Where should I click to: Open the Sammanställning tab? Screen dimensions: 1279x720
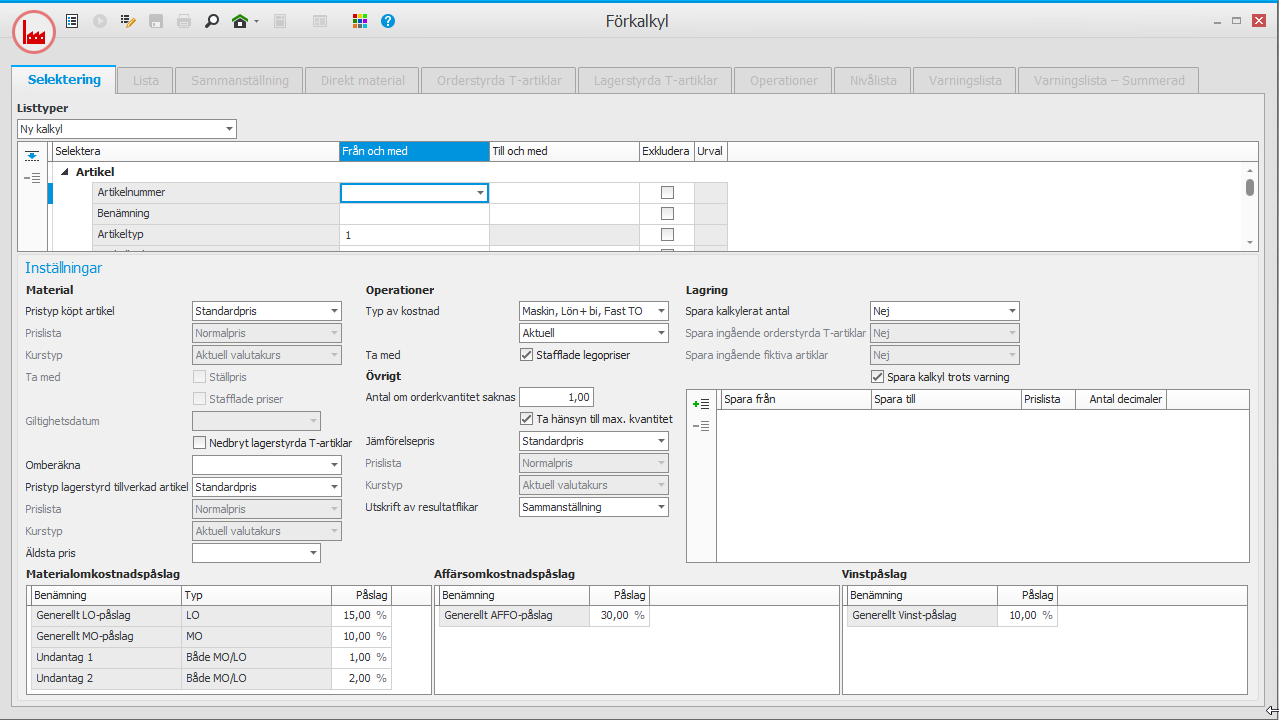[x=240, y=80]
